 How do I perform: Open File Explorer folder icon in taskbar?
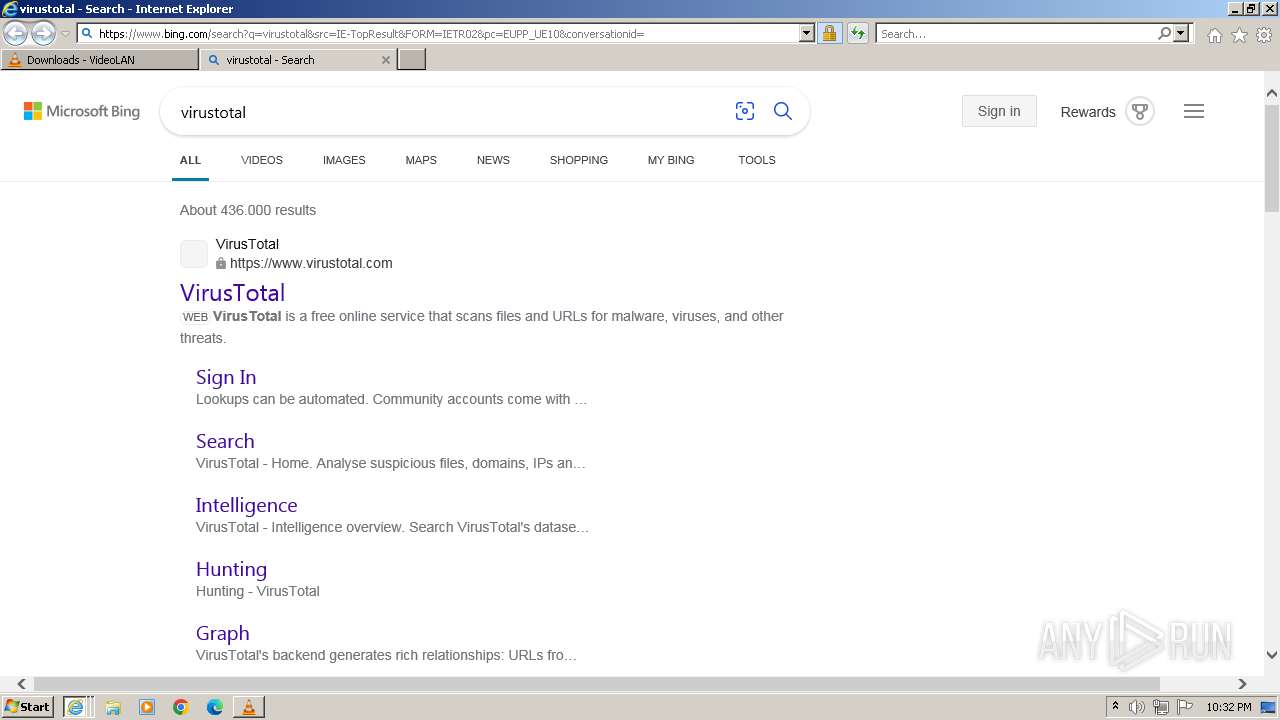[113, 707]
